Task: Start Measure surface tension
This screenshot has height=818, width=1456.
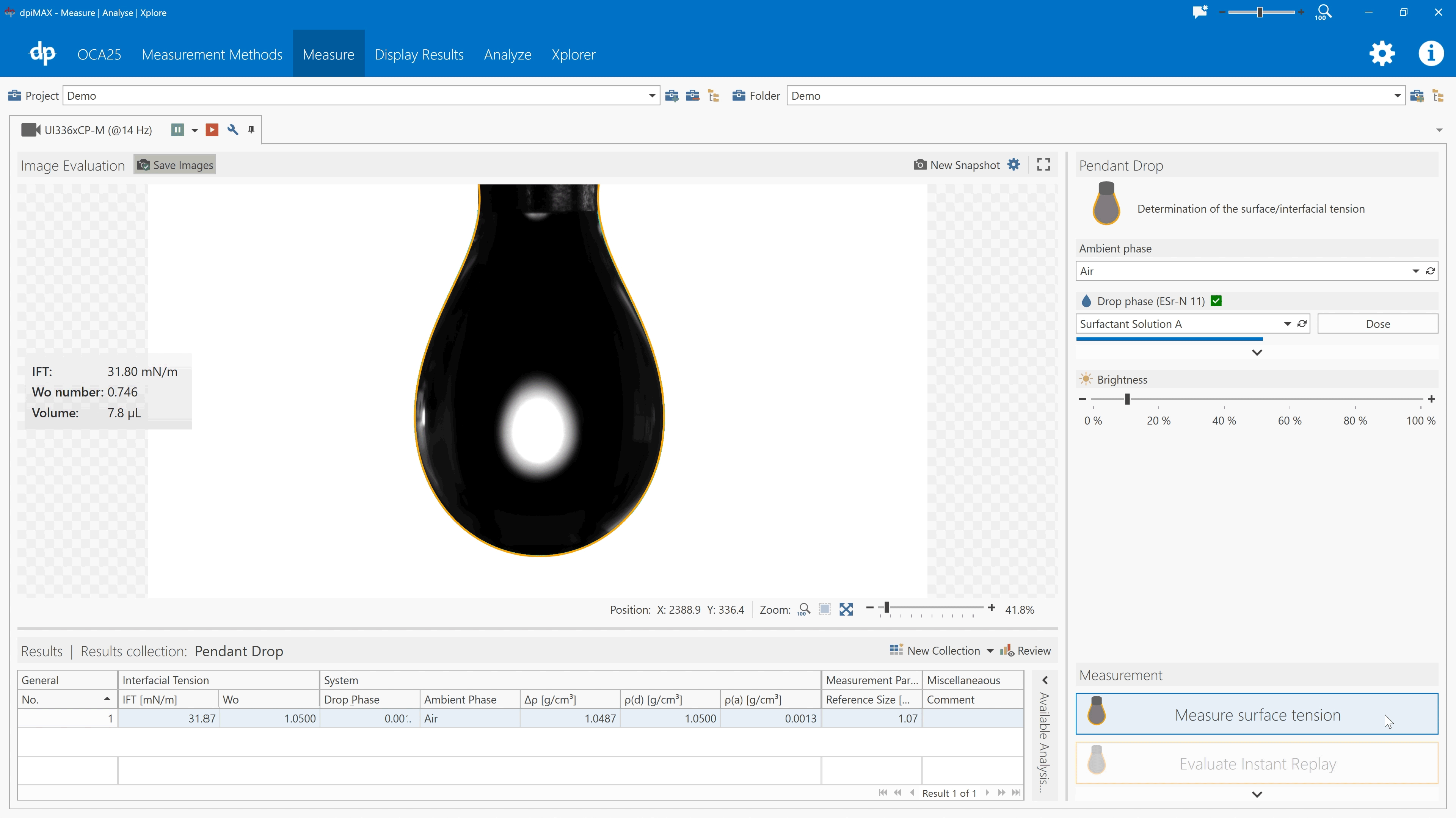Action: tap(1257, 714)
